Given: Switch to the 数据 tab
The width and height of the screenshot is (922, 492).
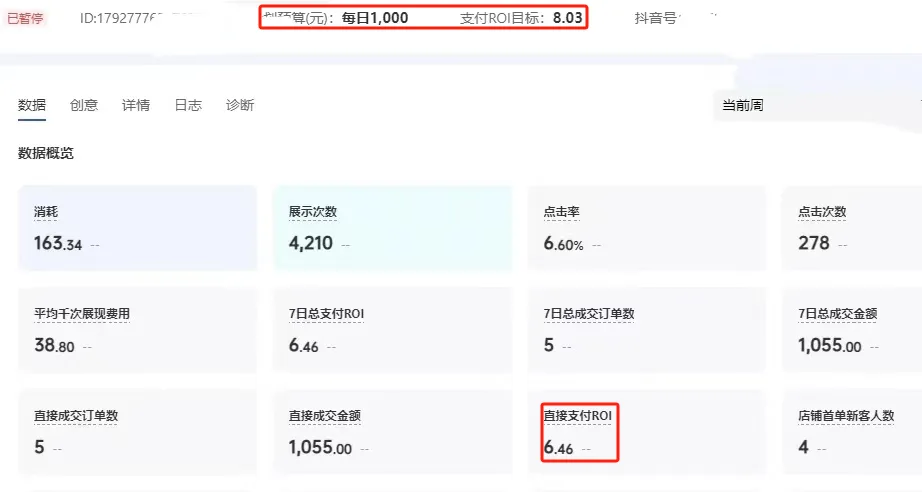Looking at the screenshot, I should point(32,105).
